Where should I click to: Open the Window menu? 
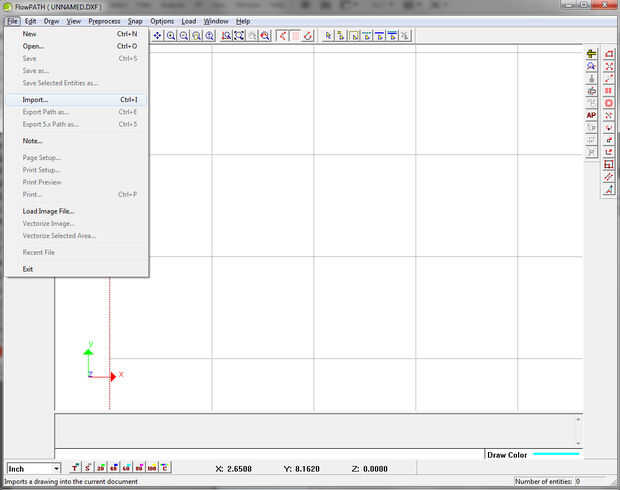coord(216,21)
